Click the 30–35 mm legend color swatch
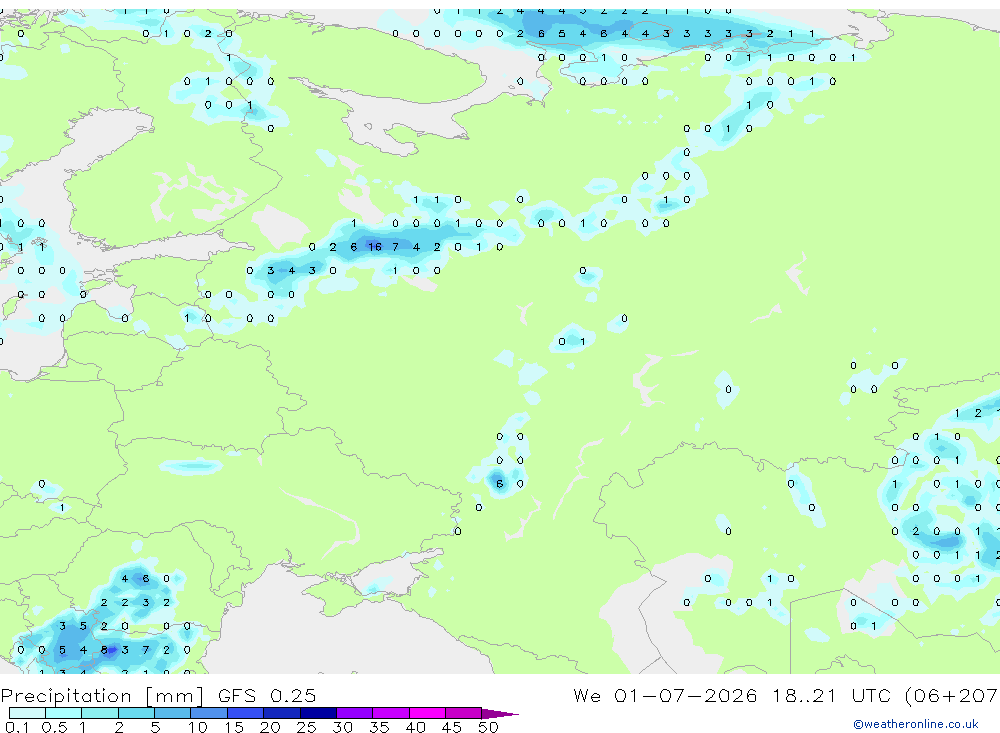1000x733 pixels. 355,713
